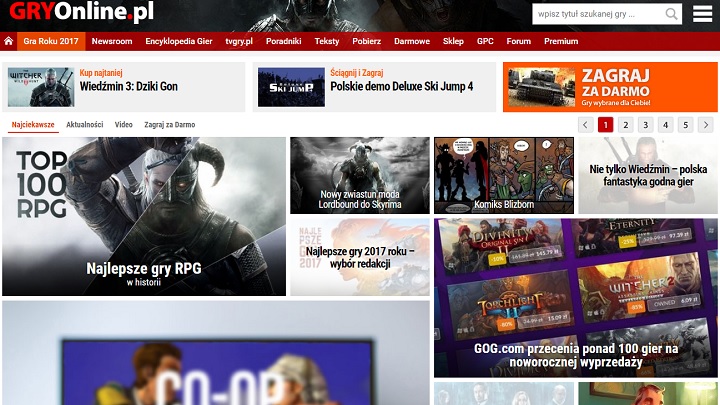Open Encyklopedia Gier in navigation bar
The image size is (720, 405).
[x=180, y=42]
